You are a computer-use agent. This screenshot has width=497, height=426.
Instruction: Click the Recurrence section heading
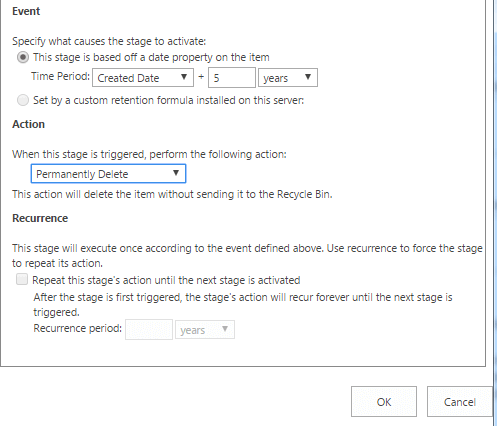[x=40, y=218]
